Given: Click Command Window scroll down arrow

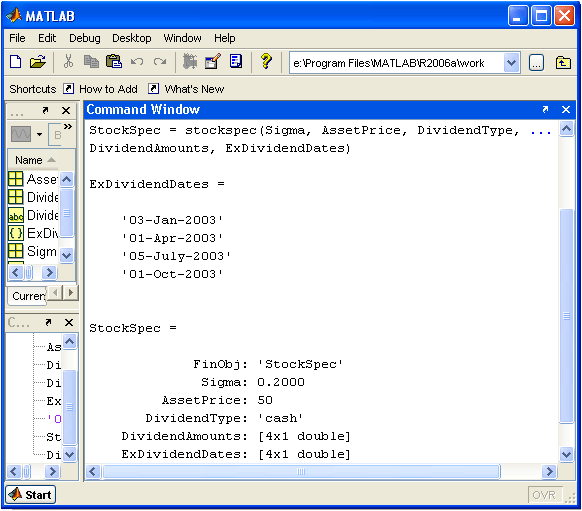Looking at the screenshot, I should [566, 454].
